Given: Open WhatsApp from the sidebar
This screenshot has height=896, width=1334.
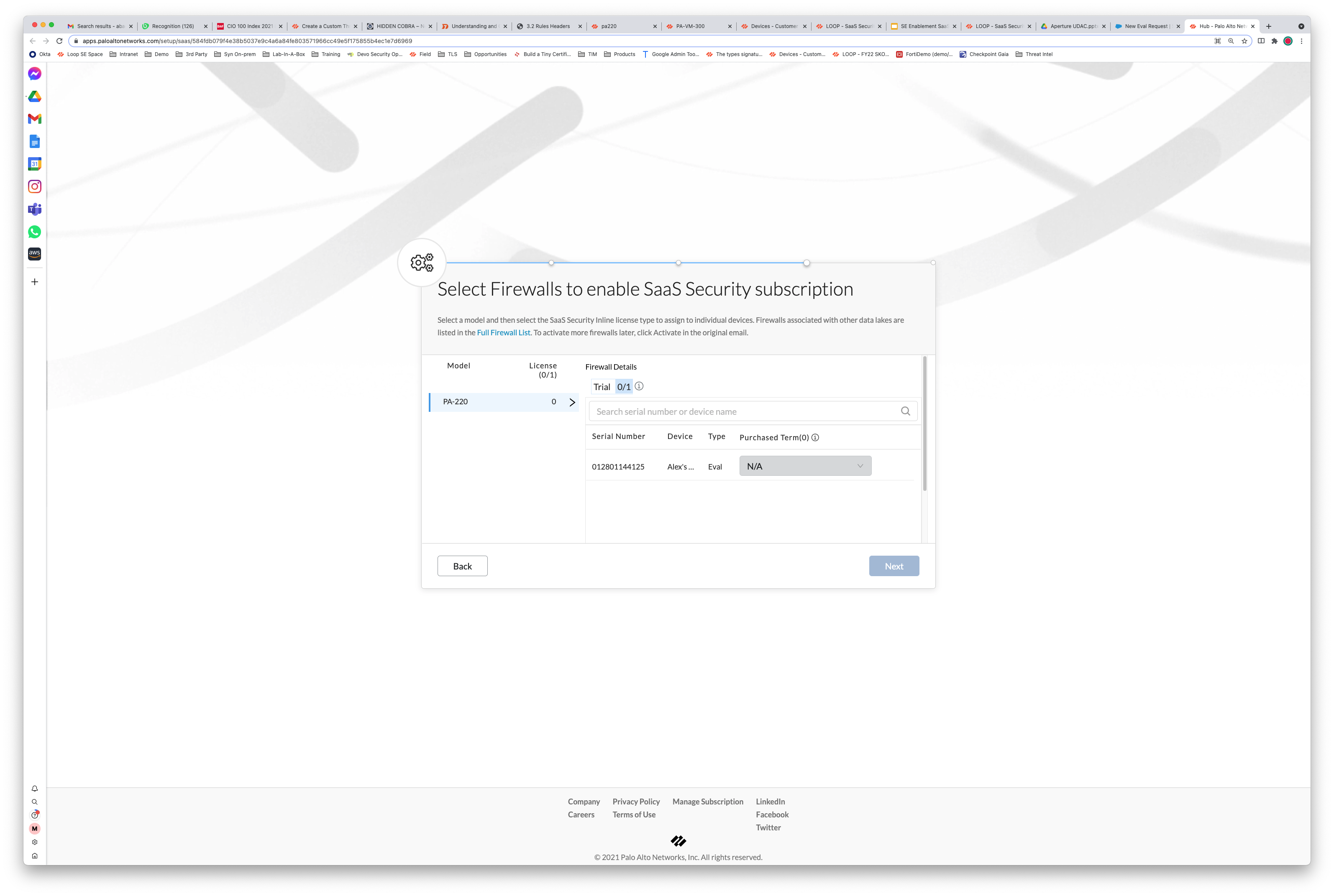Looking at the screenshot, I should click(34, 232).
